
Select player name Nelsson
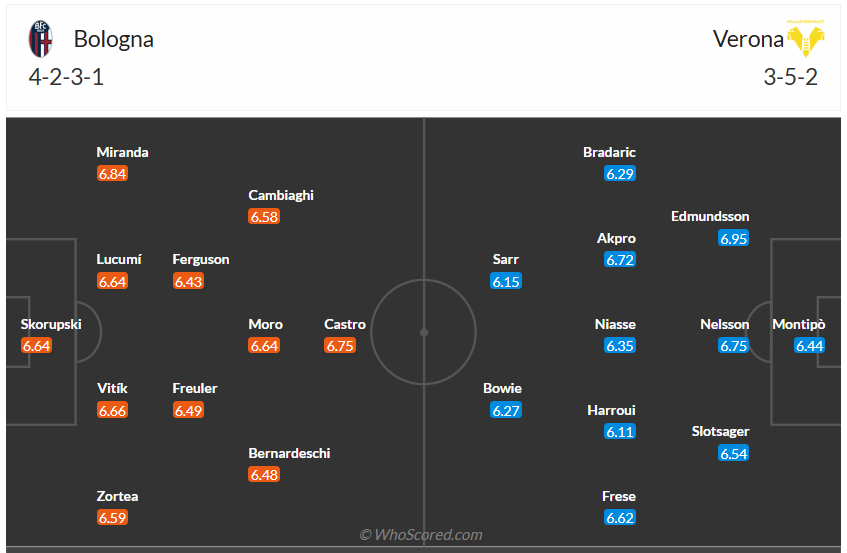click(725, 324)
